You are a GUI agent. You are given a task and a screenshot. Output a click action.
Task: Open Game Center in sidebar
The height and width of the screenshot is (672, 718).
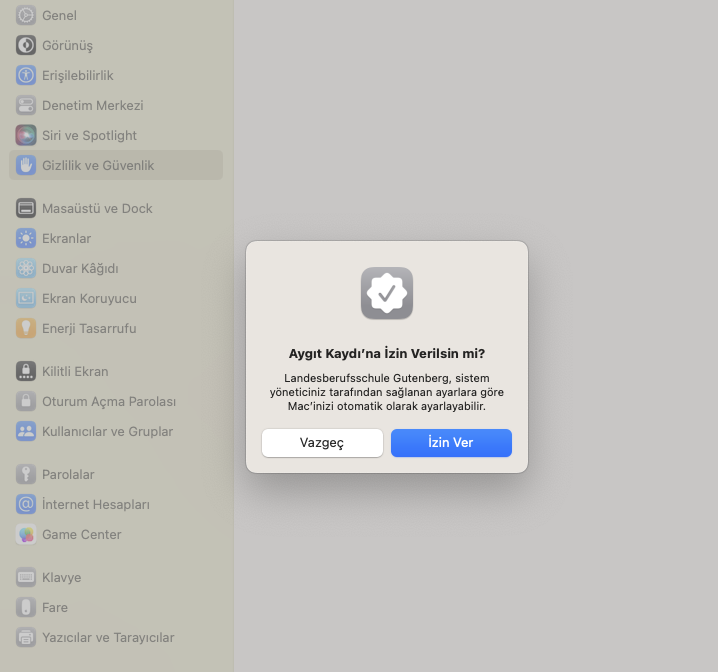click(81, 535)
